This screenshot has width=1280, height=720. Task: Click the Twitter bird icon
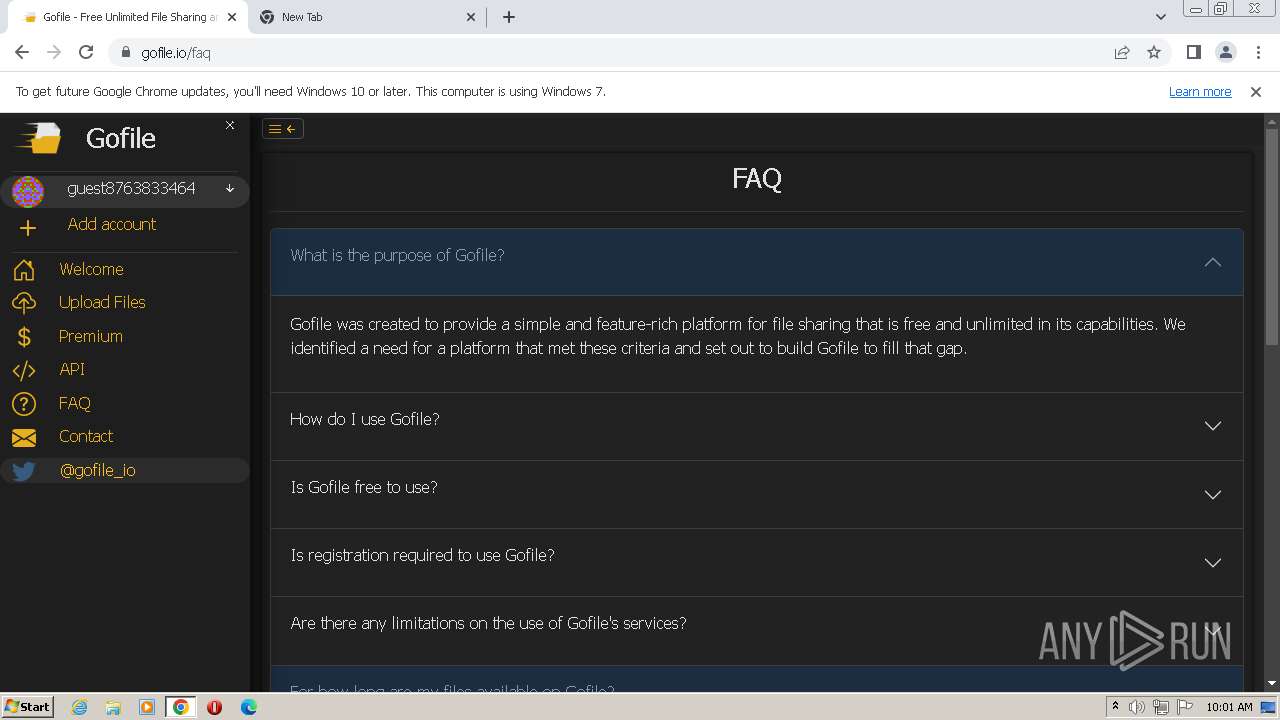coord(24,471)
